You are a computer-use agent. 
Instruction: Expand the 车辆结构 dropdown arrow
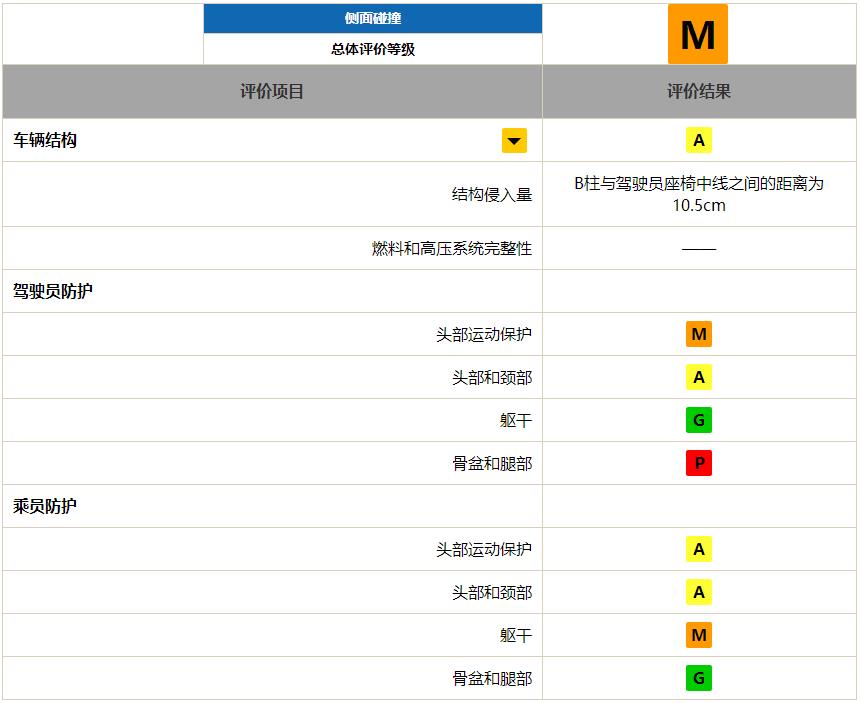pos(514,141)
